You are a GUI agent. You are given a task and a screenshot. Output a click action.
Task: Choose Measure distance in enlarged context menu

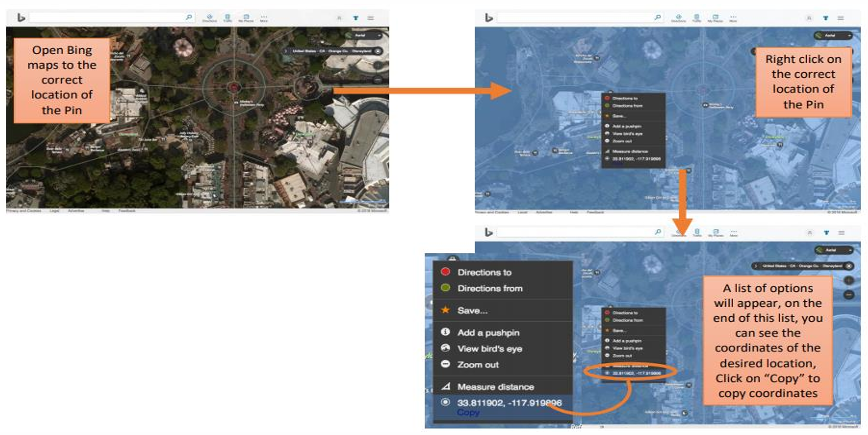click(503, 387)
